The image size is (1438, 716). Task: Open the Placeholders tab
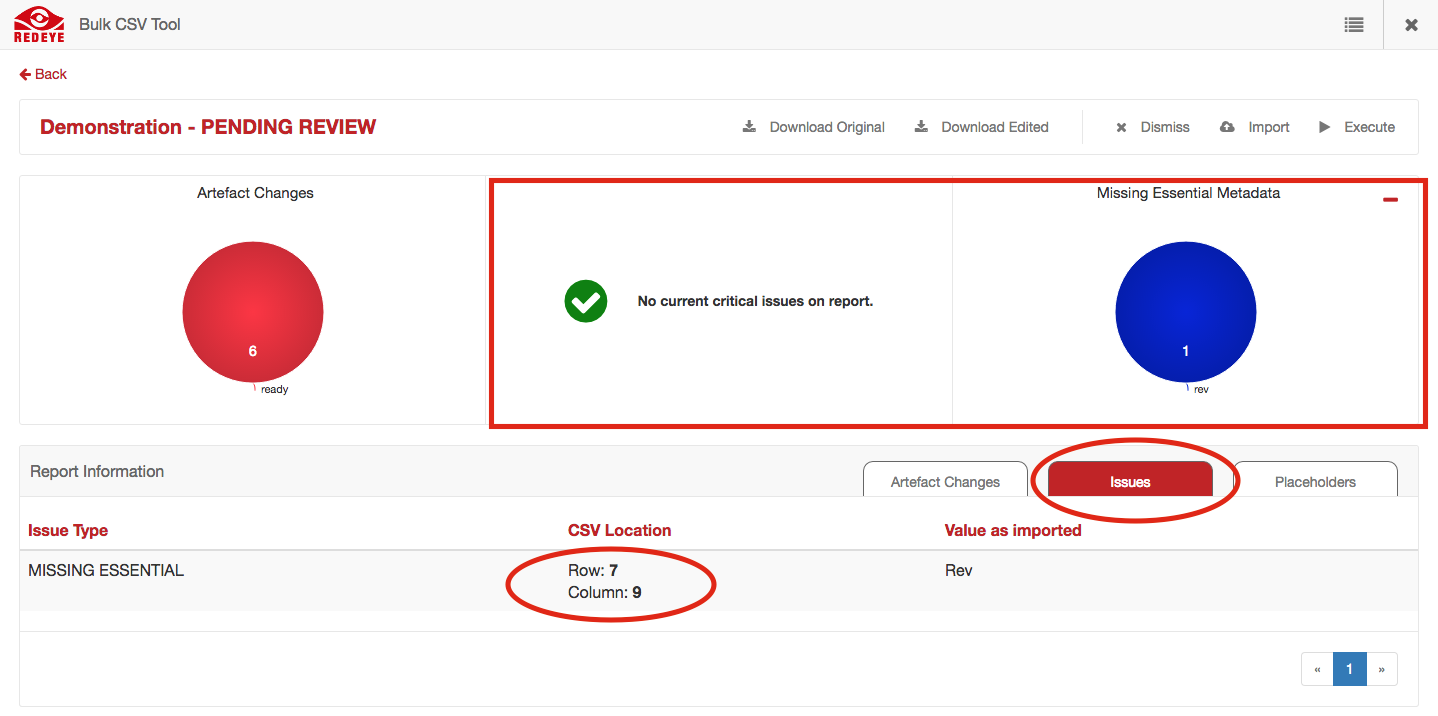click(x=1315, y=481)
